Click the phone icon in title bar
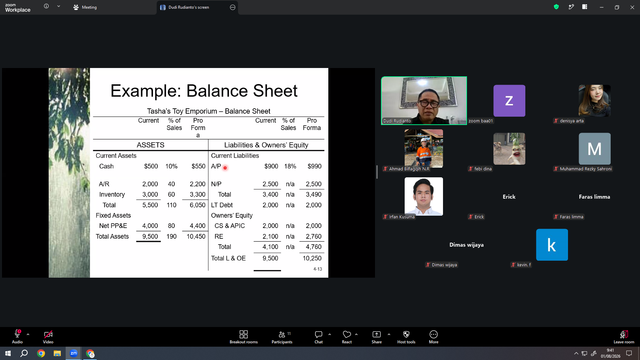Screen dimensions: 640x360 coord(571,7)
